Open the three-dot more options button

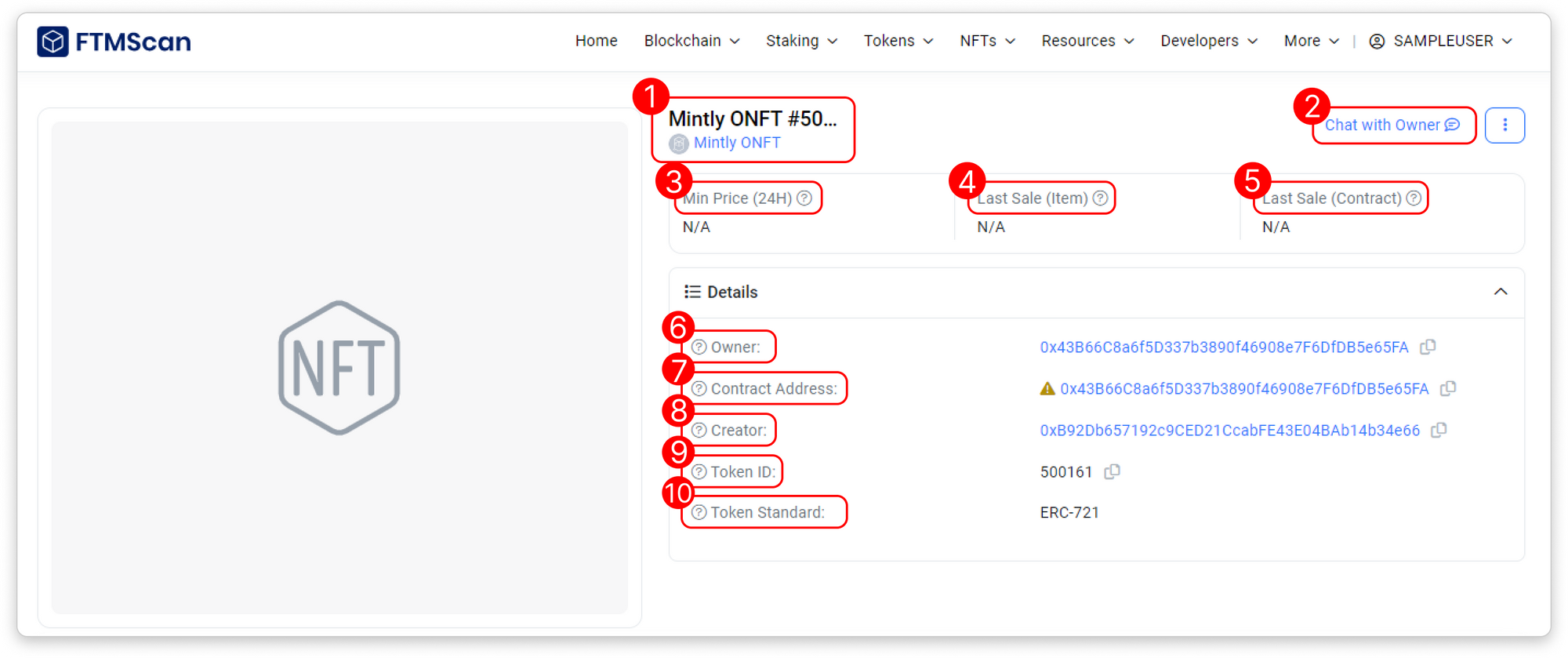(1504, 125)
